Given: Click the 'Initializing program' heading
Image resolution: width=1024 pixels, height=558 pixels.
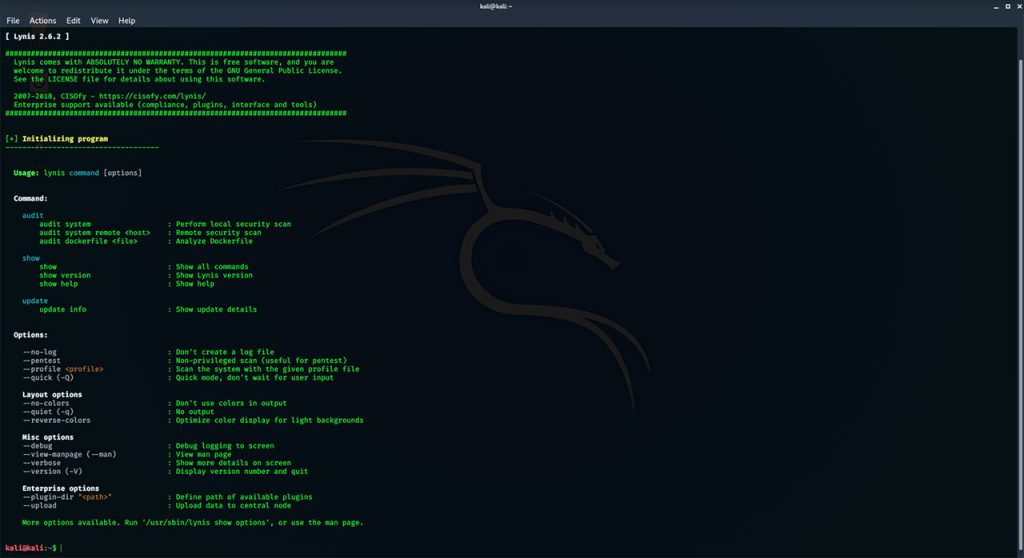Looking at the screenshot, I should (x=65, y=139).
